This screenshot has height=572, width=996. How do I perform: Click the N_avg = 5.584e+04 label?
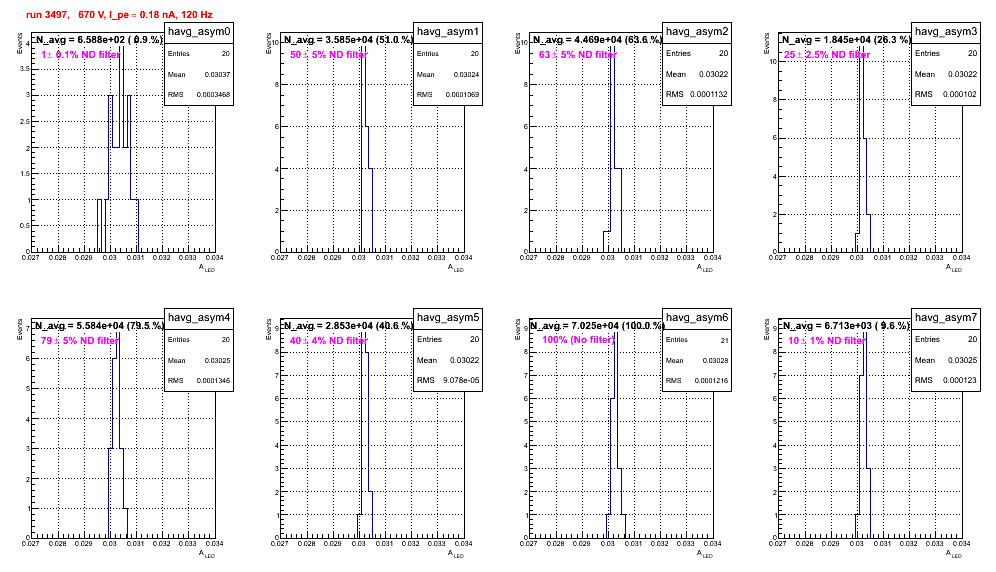pyautogui.click(x=98, y=326)
